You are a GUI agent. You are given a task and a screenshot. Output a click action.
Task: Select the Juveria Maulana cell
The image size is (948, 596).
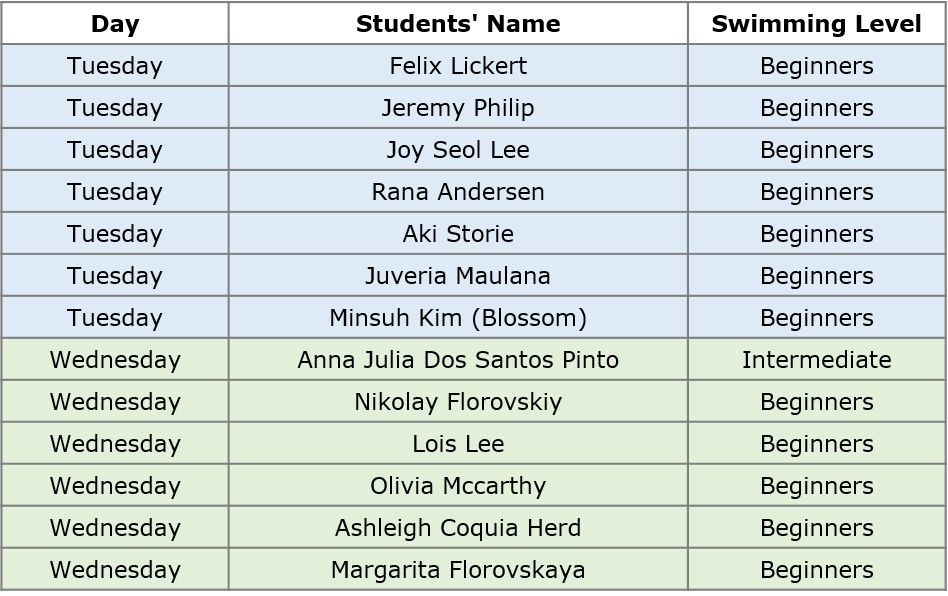[458, 276]
